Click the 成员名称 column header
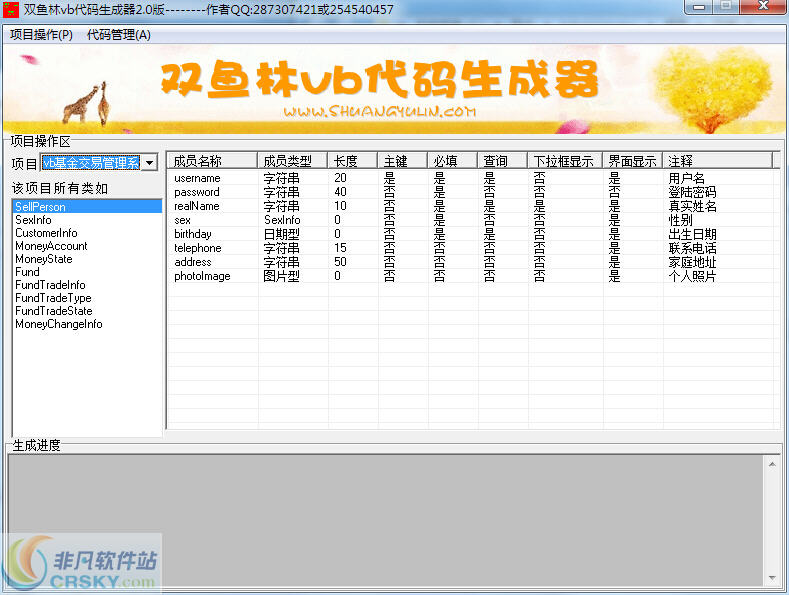 212,161
